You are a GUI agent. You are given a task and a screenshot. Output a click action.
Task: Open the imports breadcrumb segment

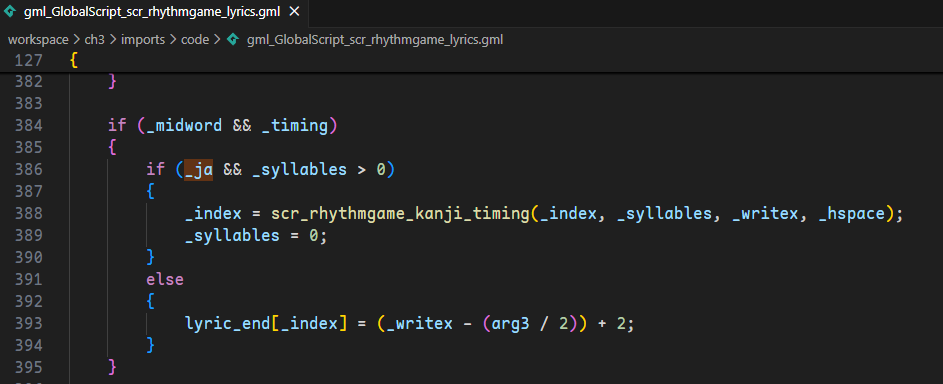coord(143,40)
